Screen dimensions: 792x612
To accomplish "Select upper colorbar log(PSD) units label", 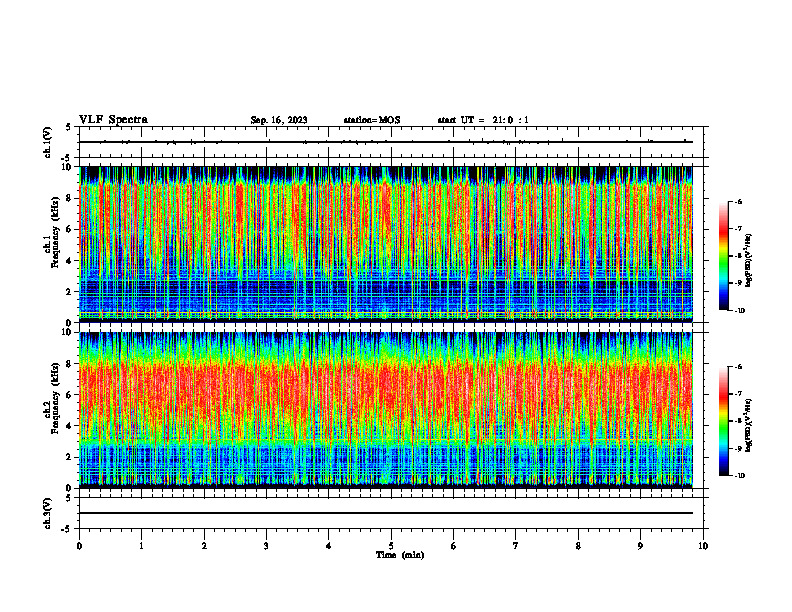I will (x=749, y=261).
